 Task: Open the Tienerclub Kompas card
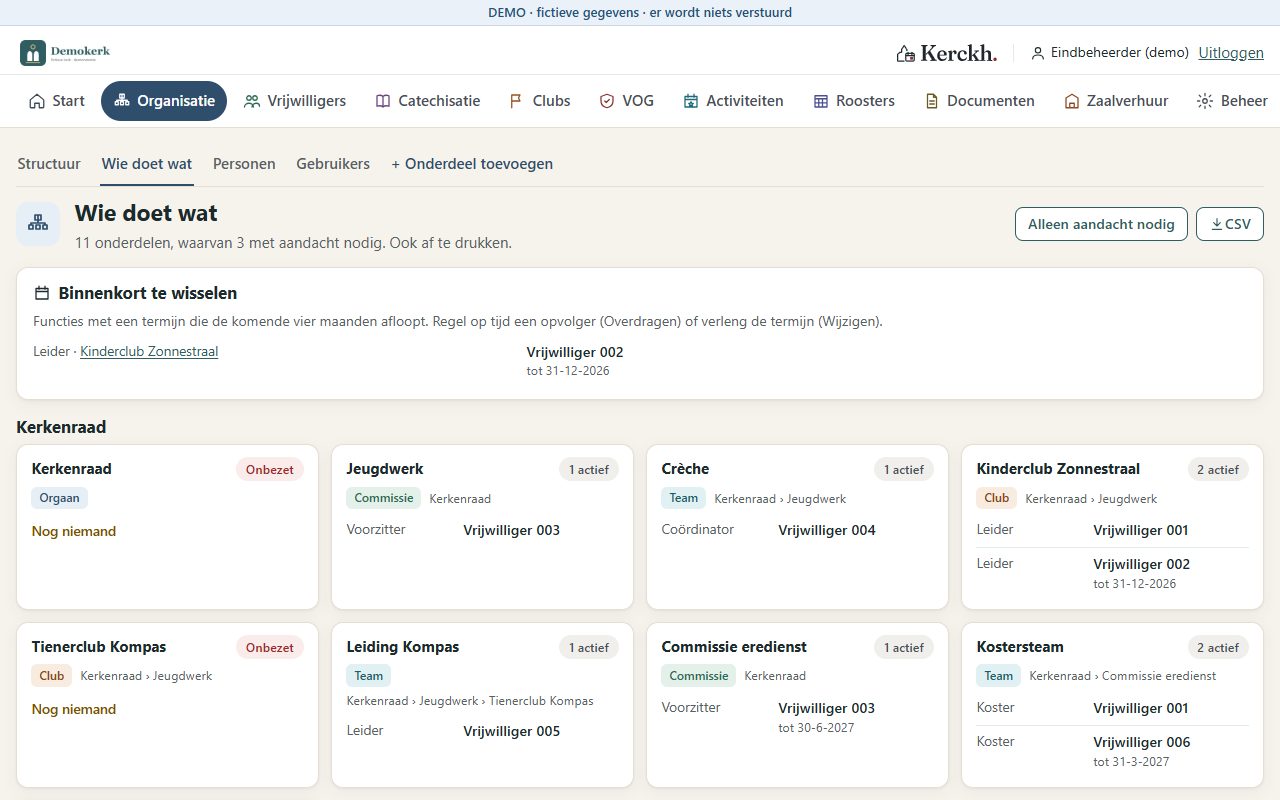(168, 705)
